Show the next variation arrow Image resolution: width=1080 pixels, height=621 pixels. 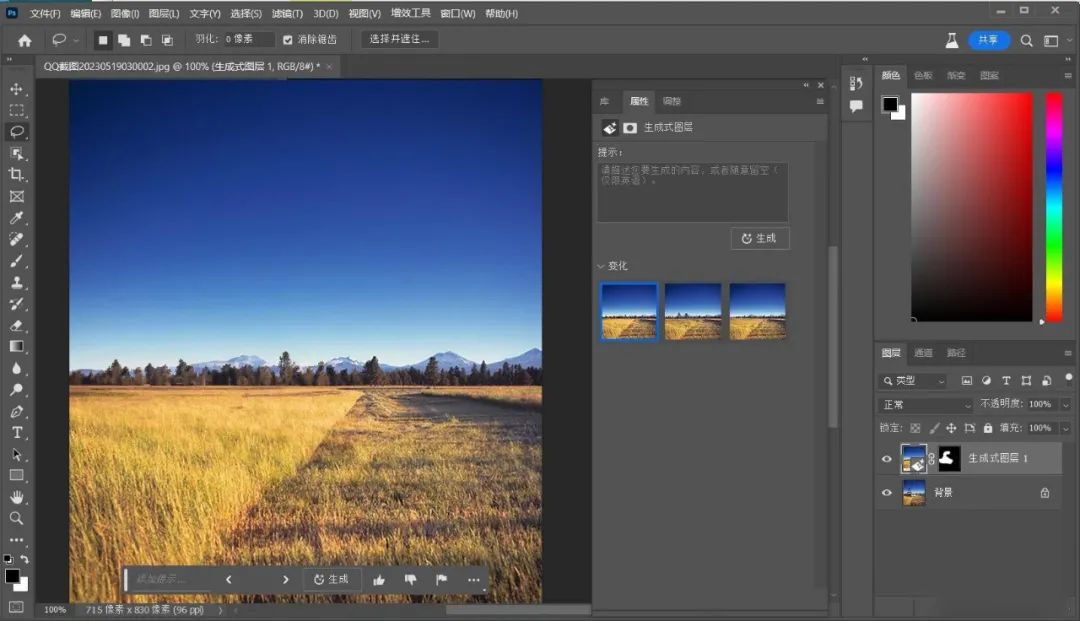tap(286, 580)
